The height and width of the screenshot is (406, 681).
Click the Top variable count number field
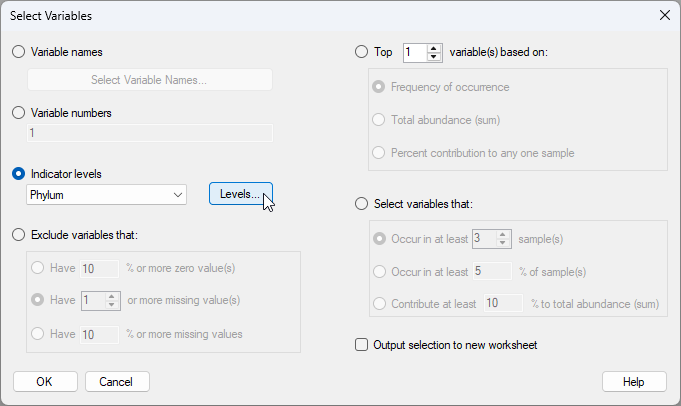tap(414, 52)
